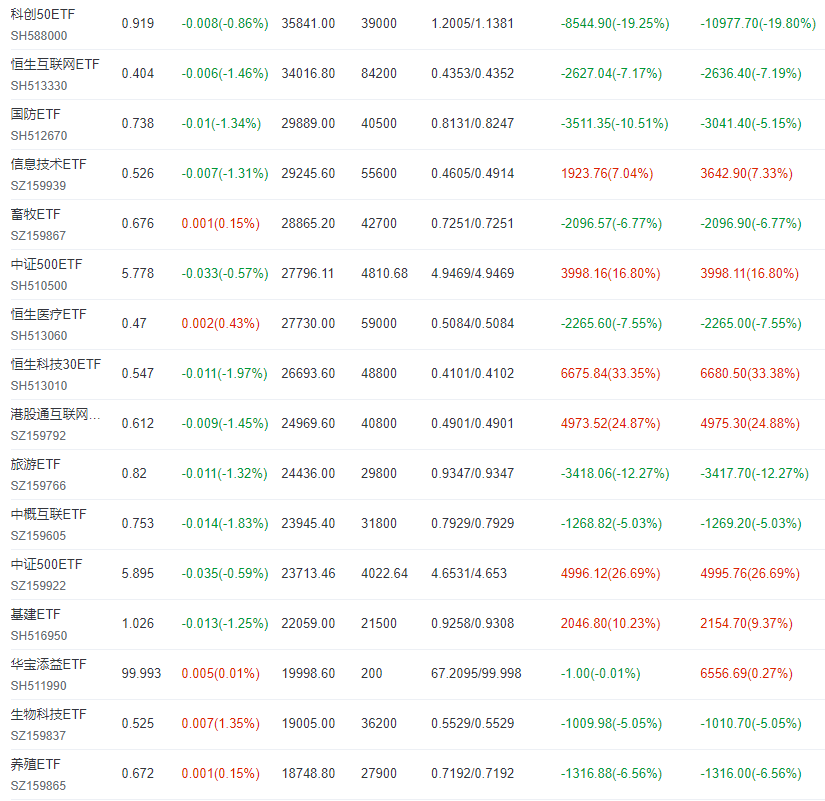Select 畜牧ETF change 0.001(0.15%) at price 0.676
This screenshot has height=801, width=825.
220,224
